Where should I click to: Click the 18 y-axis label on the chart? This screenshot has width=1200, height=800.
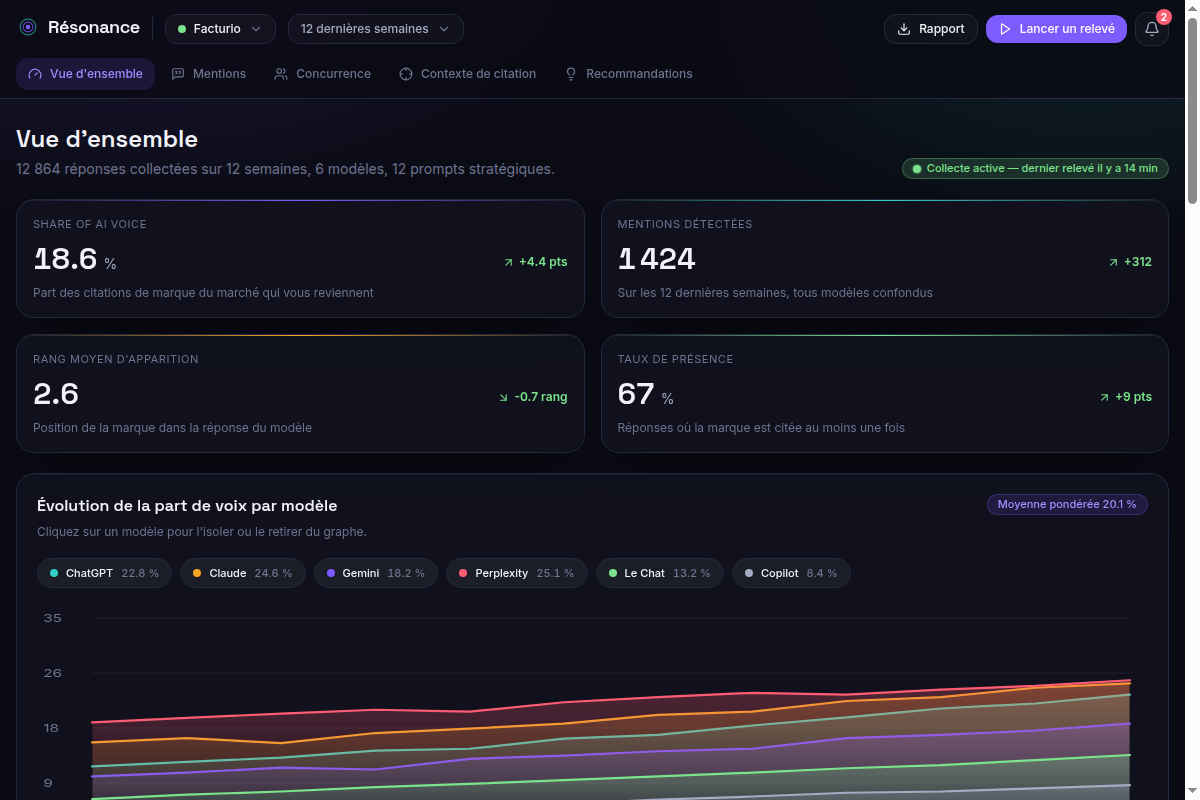[x=52, y=728]
